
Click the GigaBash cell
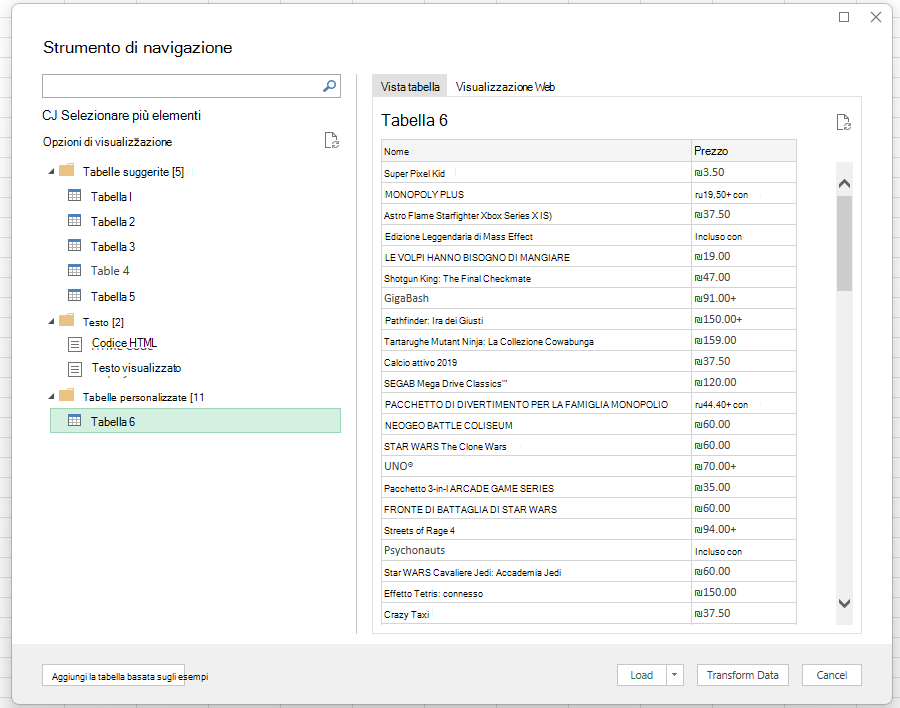click(536, 299)
